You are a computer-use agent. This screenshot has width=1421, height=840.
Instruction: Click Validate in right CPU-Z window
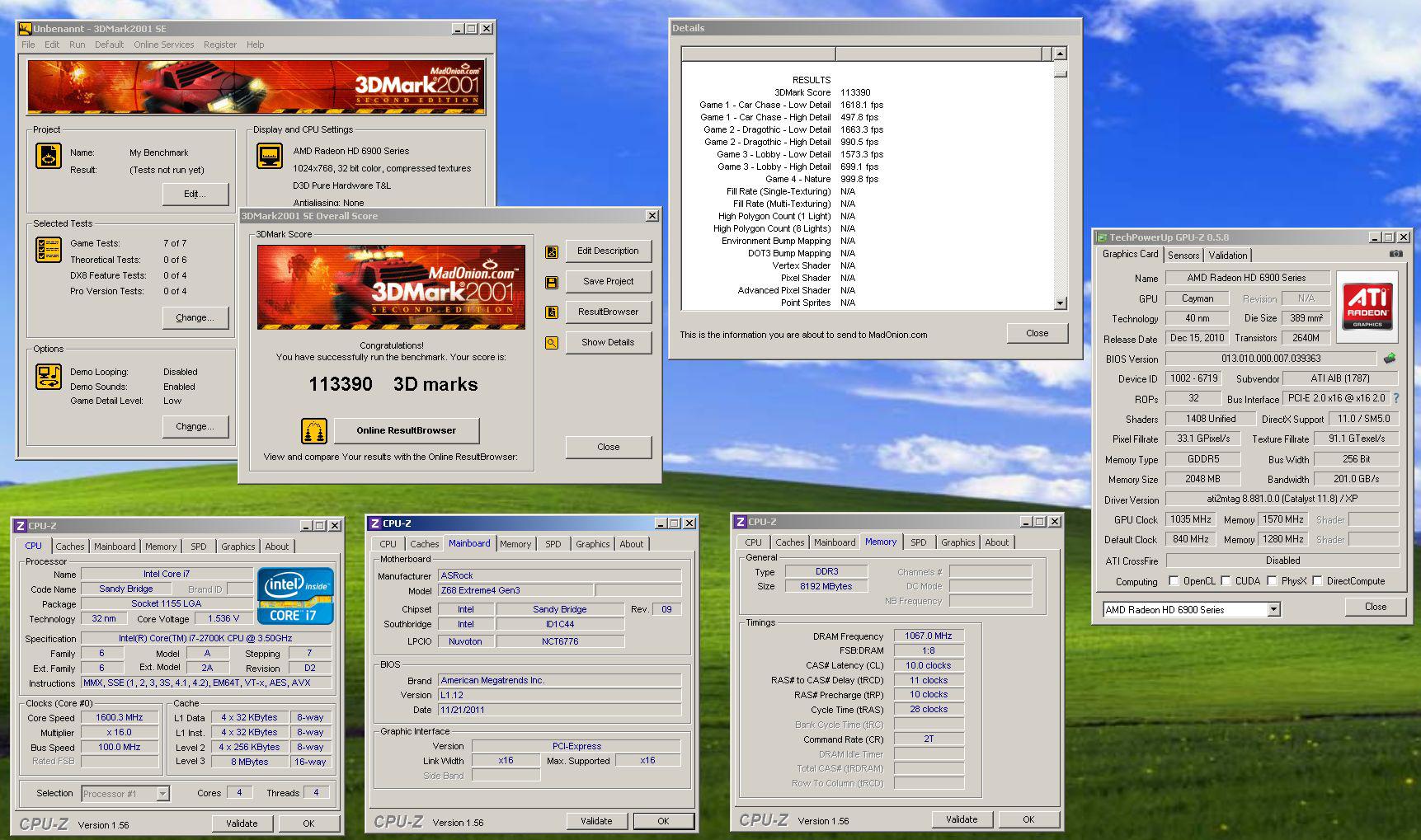point(962,819)
